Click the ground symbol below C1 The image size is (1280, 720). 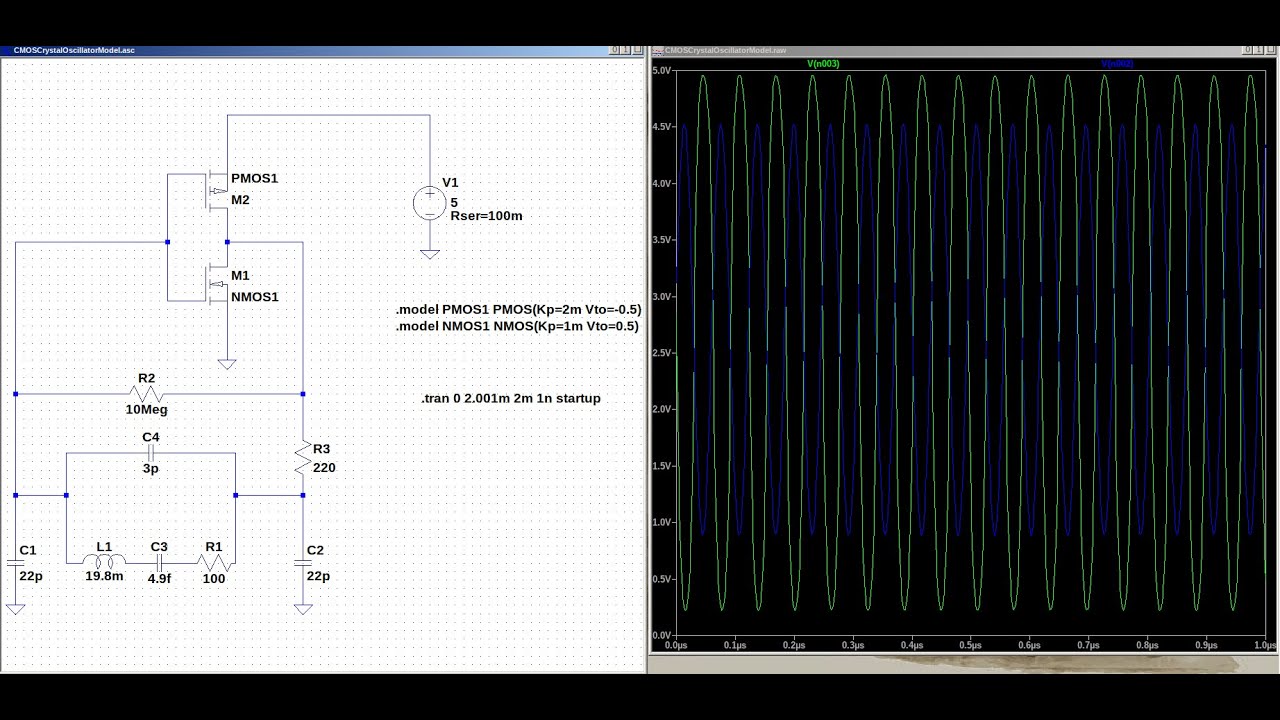[x=16, y=609]
